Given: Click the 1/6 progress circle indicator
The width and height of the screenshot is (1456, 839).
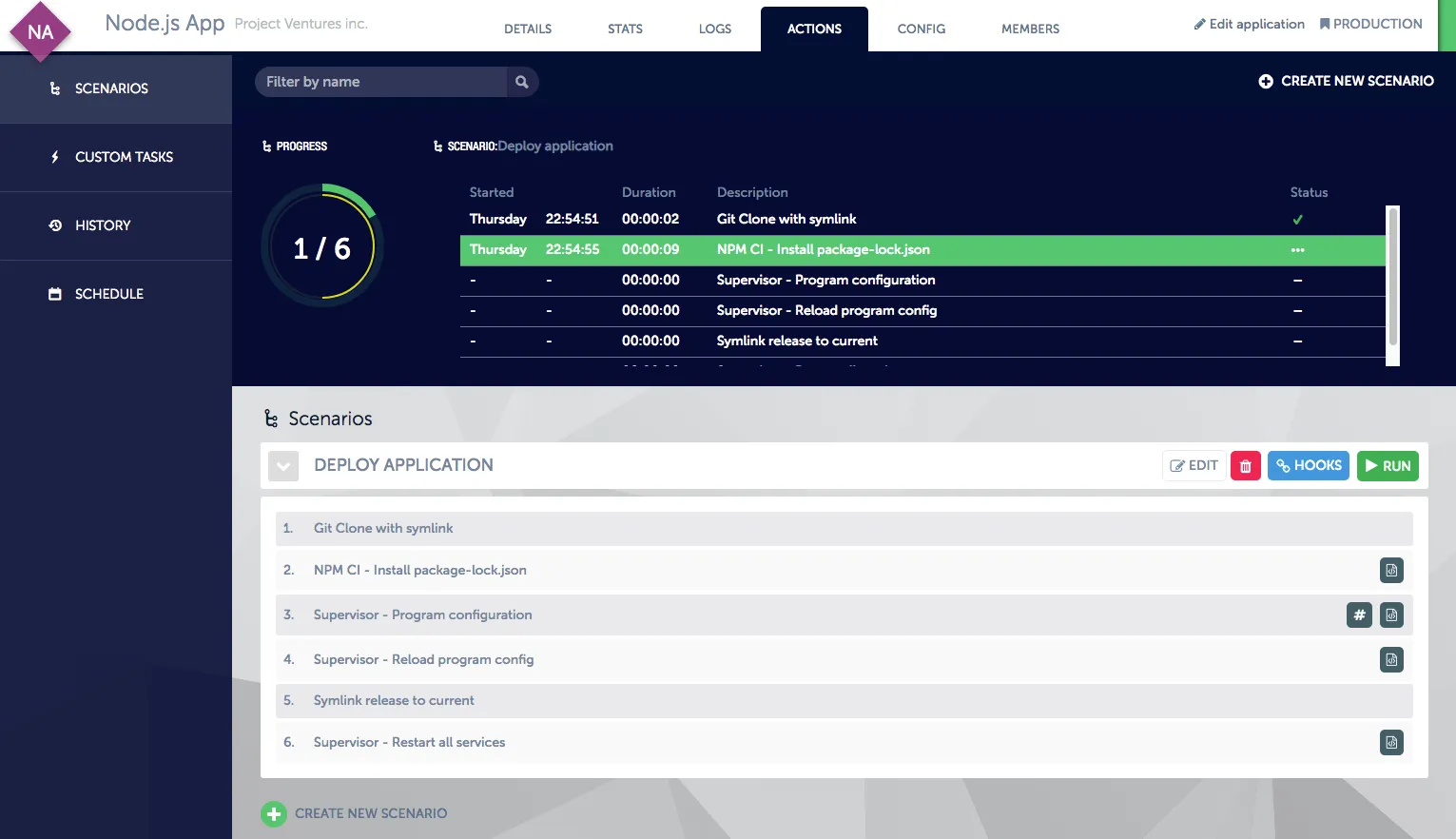Looking at the screenshot, I should (x=322, y=247).
